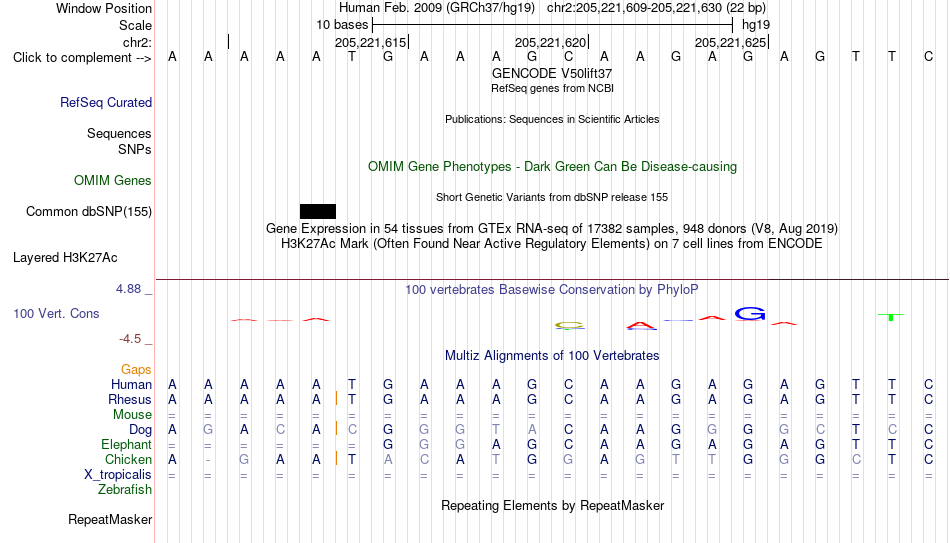
Task: Select the Mouse alignment row label
Action: tap(133, 415)
